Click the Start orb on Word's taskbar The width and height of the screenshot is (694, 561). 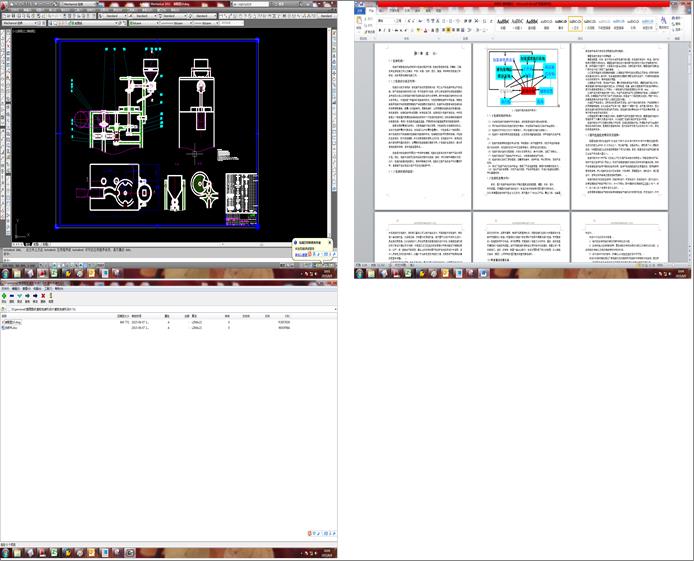359,273
